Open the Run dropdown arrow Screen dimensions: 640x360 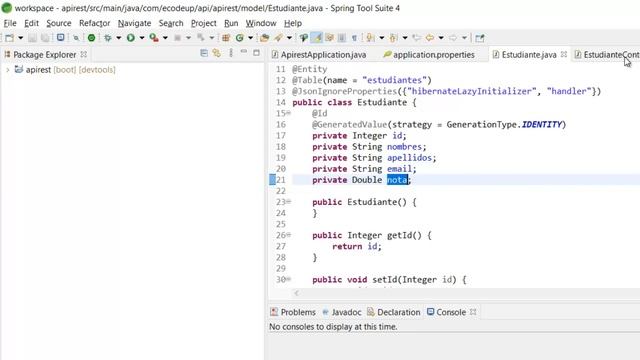(x=142, y=38)
